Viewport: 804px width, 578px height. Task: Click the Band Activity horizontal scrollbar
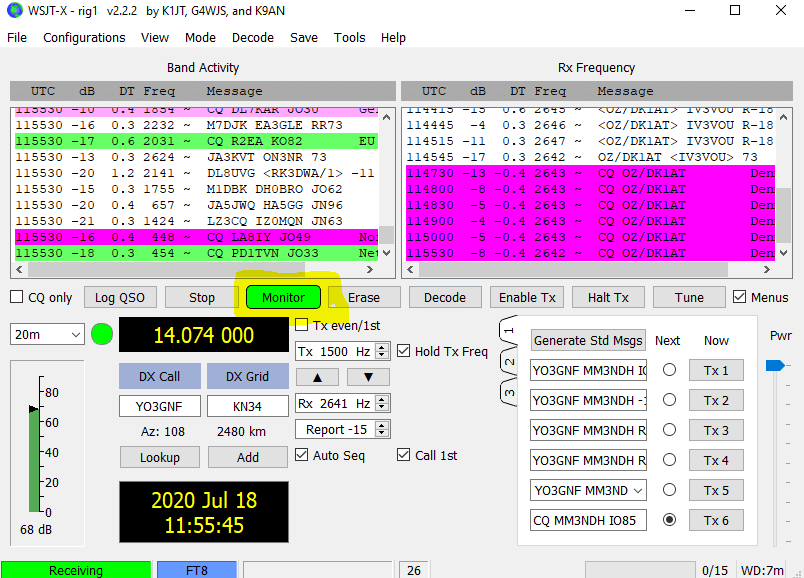pyautogui.click(x=194, y=269)
